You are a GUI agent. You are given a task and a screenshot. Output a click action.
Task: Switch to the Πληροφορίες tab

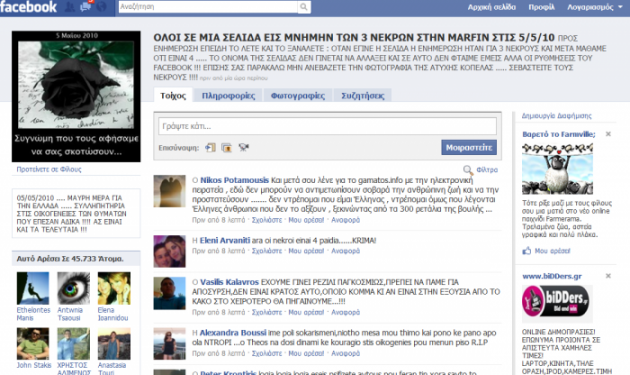(228, 95)
